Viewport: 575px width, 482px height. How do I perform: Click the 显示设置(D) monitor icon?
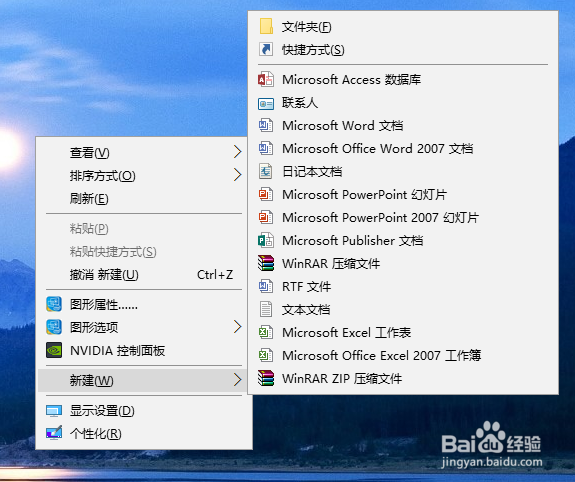[x=54, y=411]
